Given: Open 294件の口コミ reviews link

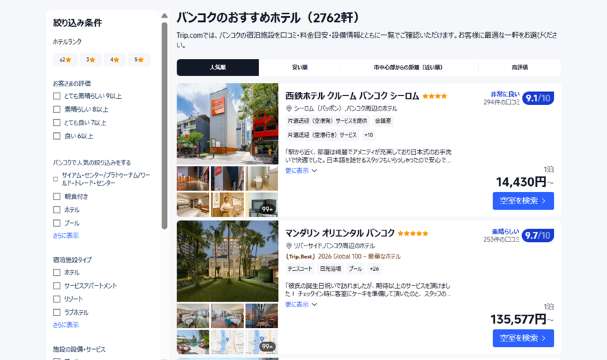Looking at the screenshot, I should 501,102.
